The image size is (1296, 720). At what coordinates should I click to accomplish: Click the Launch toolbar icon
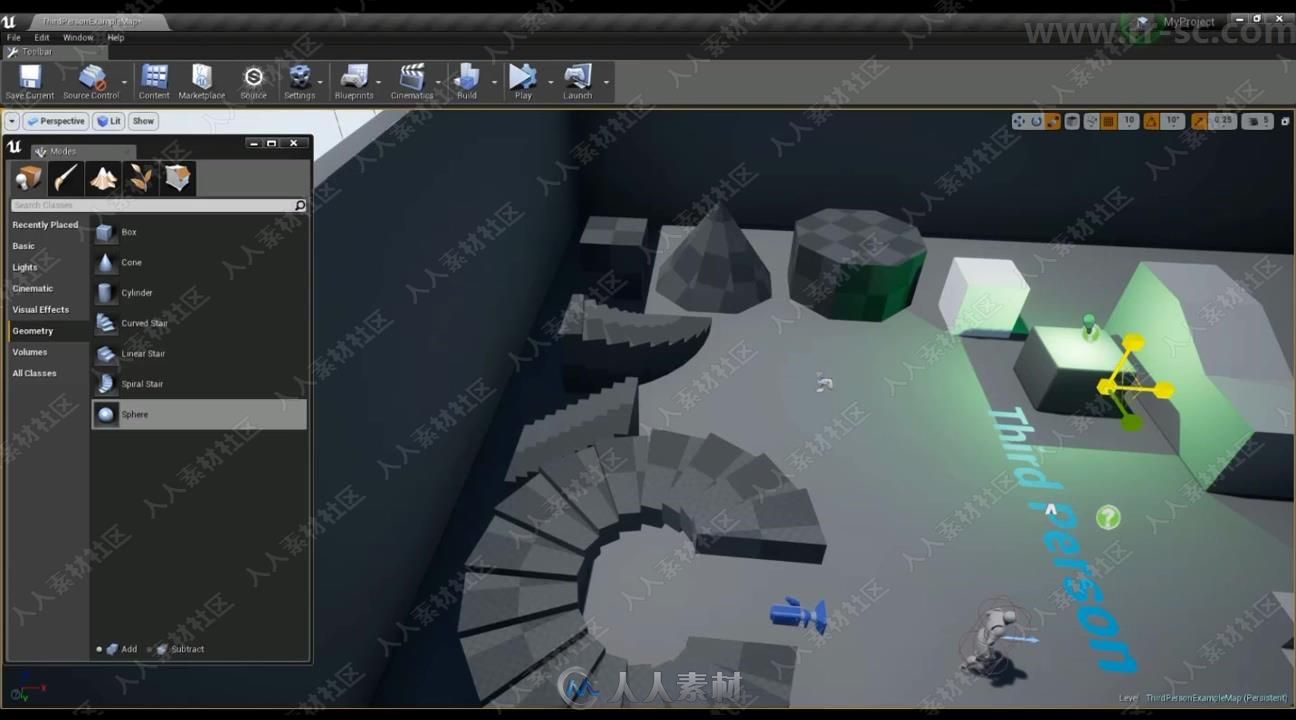point(577,77)
